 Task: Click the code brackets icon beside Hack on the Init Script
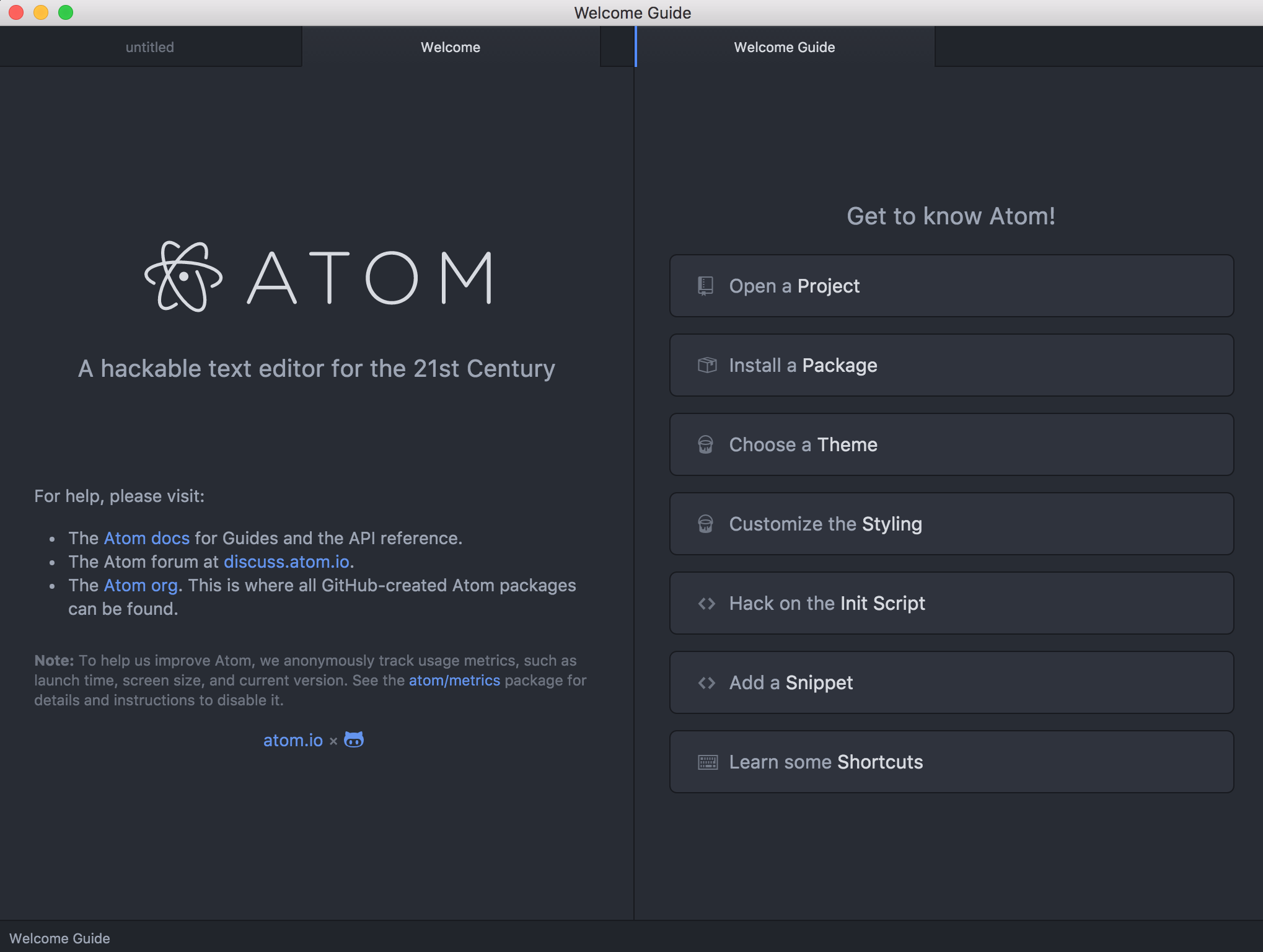pyautogui.click(x=706, y=604)
